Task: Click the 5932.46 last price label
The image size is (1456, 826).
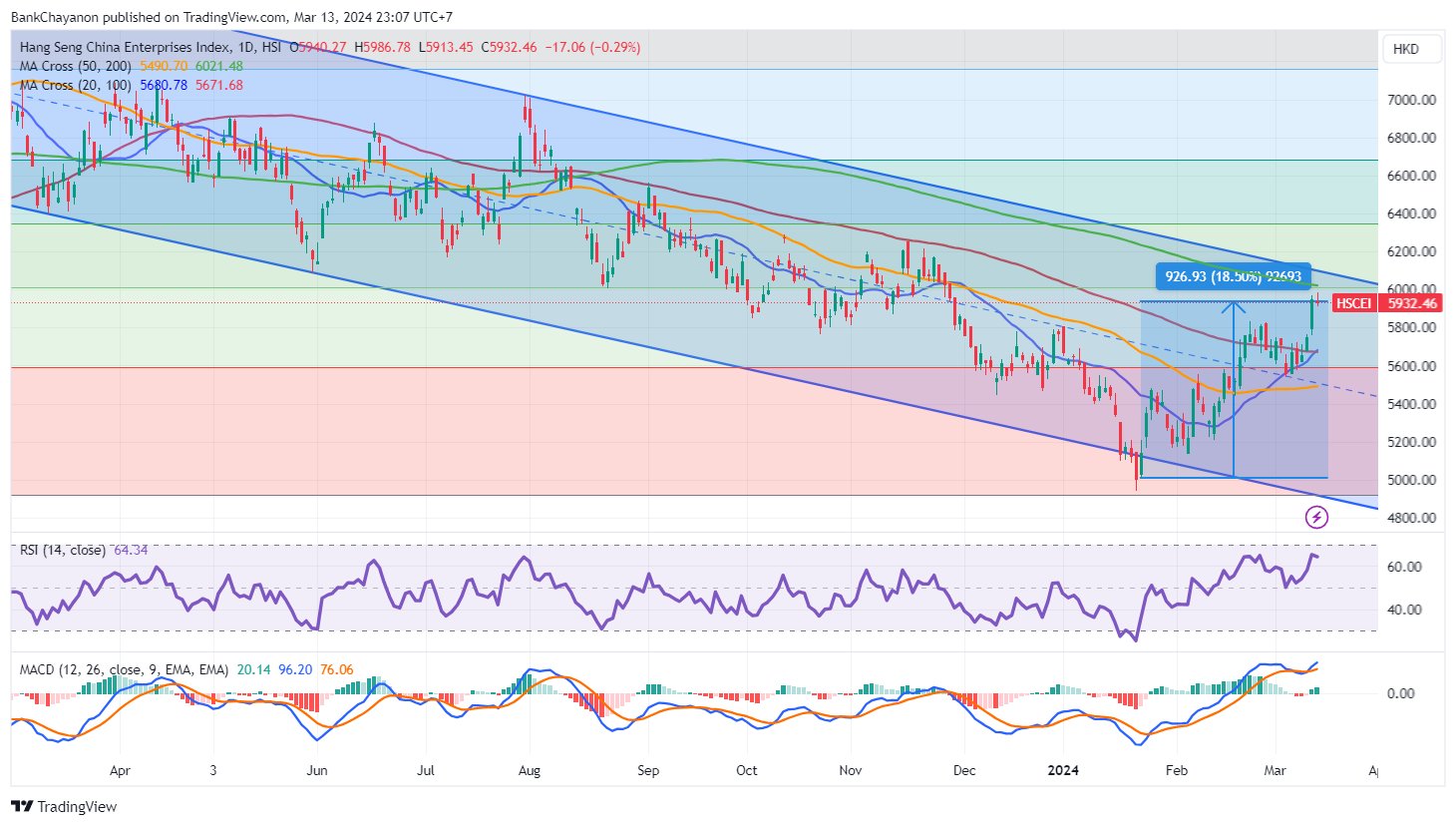Action: (x=1412, y=302)
